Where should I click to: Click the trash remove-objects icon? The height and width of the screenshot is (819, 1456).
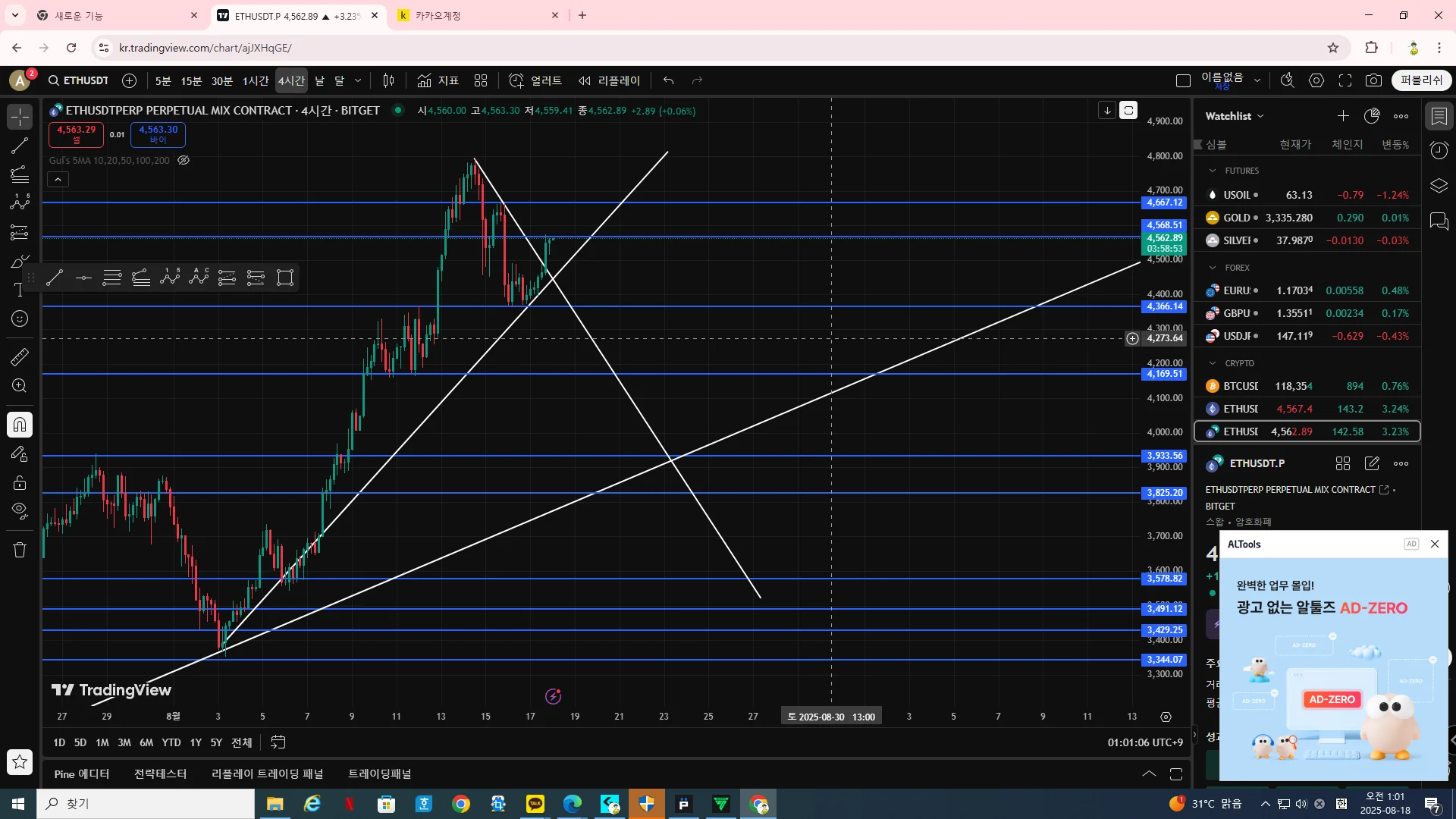click(20, 550)
